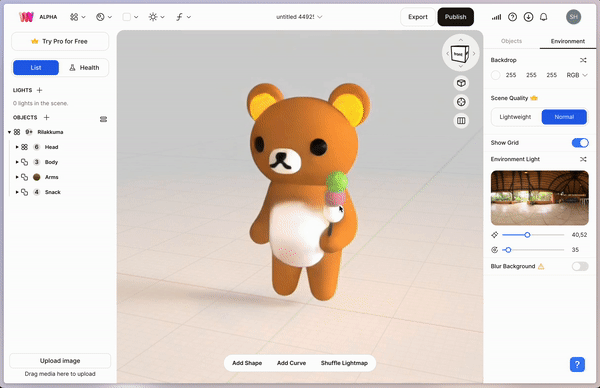Collapse the Rilakkuma group
The image size is (600, 388).
coord(9,132)
